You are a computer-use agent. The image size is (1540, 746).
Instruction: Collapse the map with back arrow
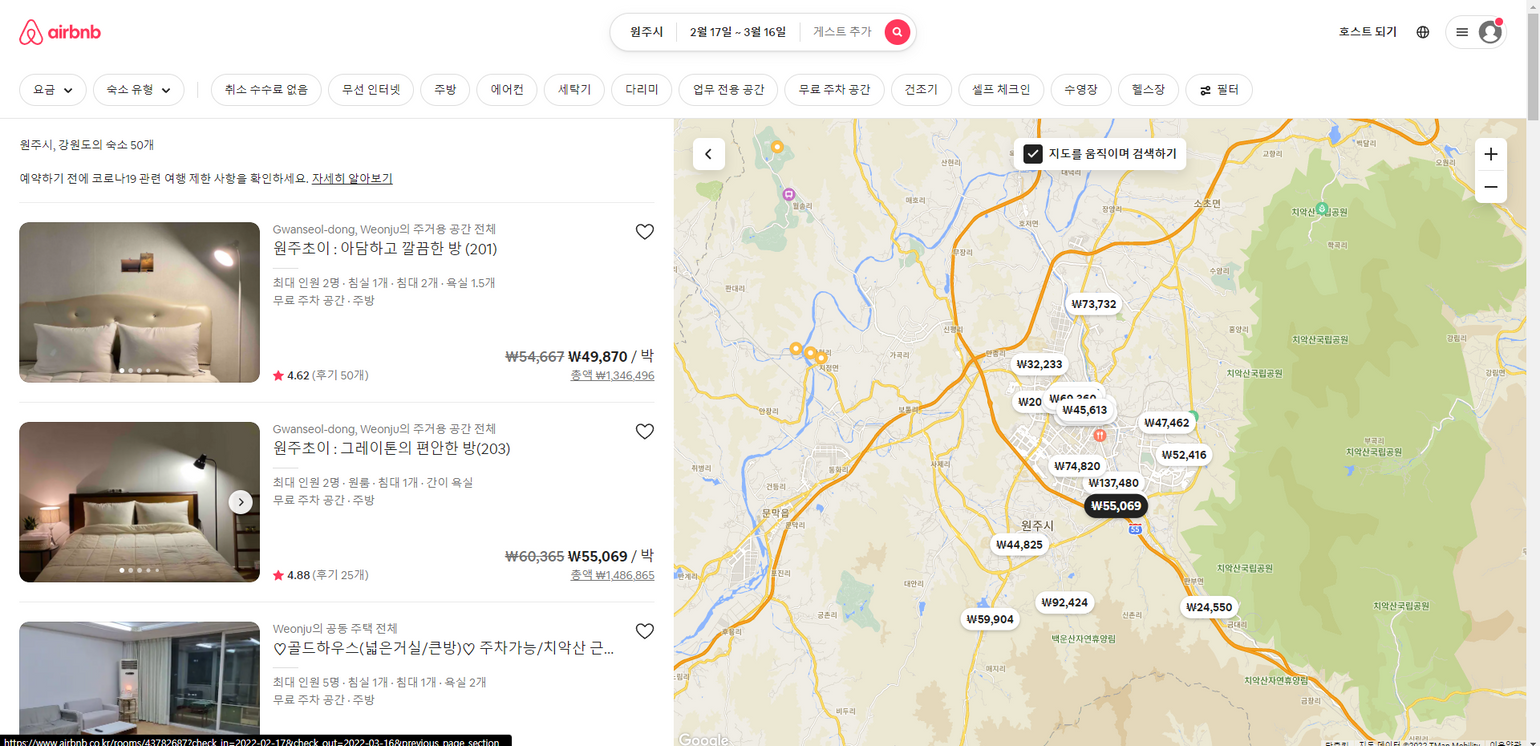click(709, 154)
